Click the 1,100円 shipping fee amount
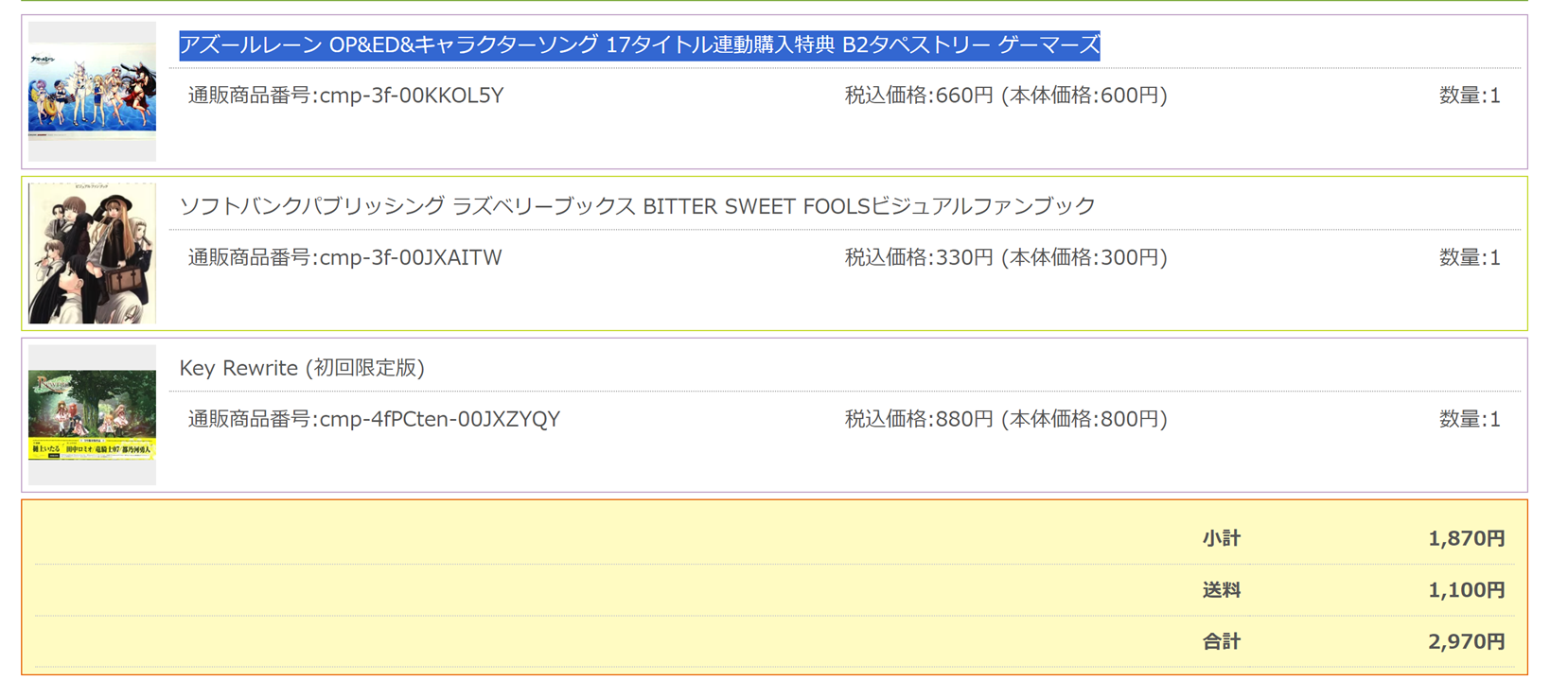The width and height of the screenshot is (1568, 698). 1466,590
